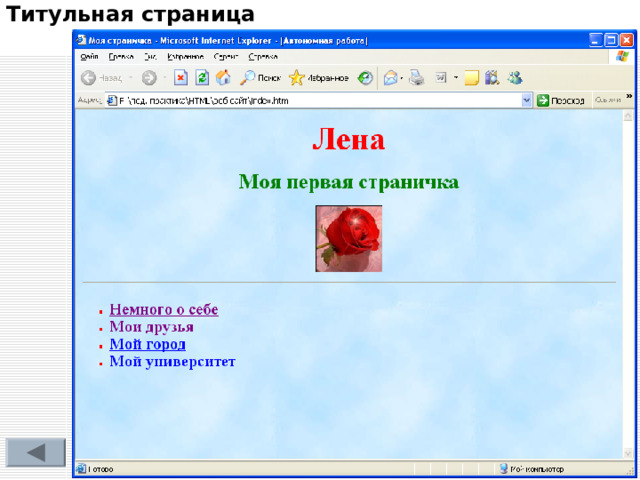Screen dimensions: 640x480
Task: Click the Back navigation arrow in Internet Explorer
Action: (x=89, y=78)
